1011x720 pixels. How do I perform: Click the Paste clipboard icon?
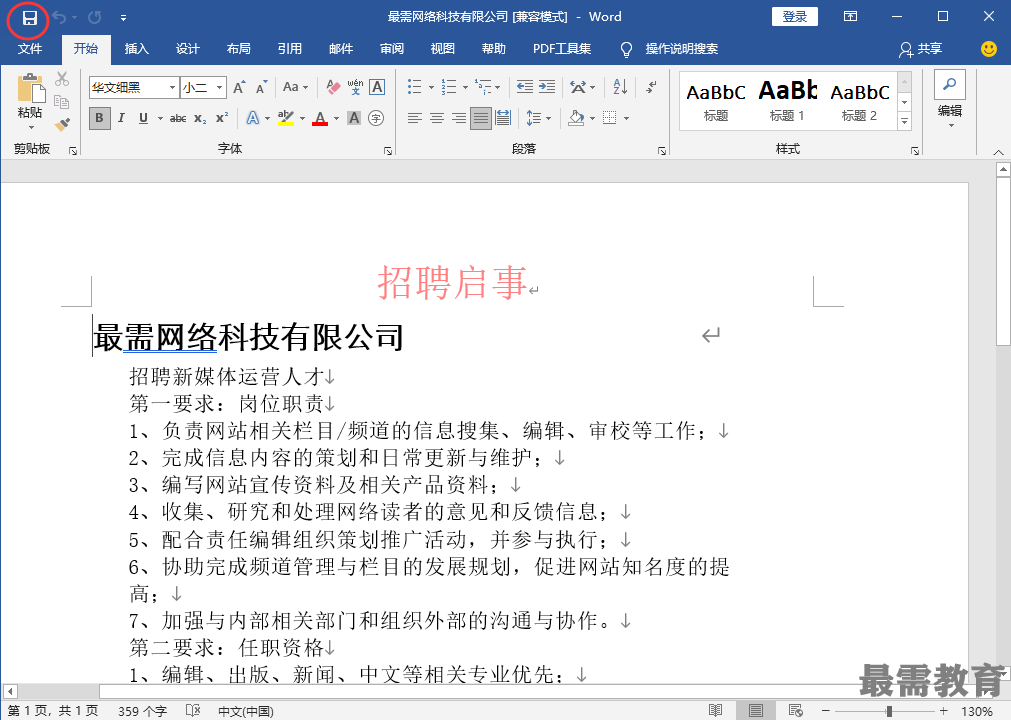pos(30,89)
